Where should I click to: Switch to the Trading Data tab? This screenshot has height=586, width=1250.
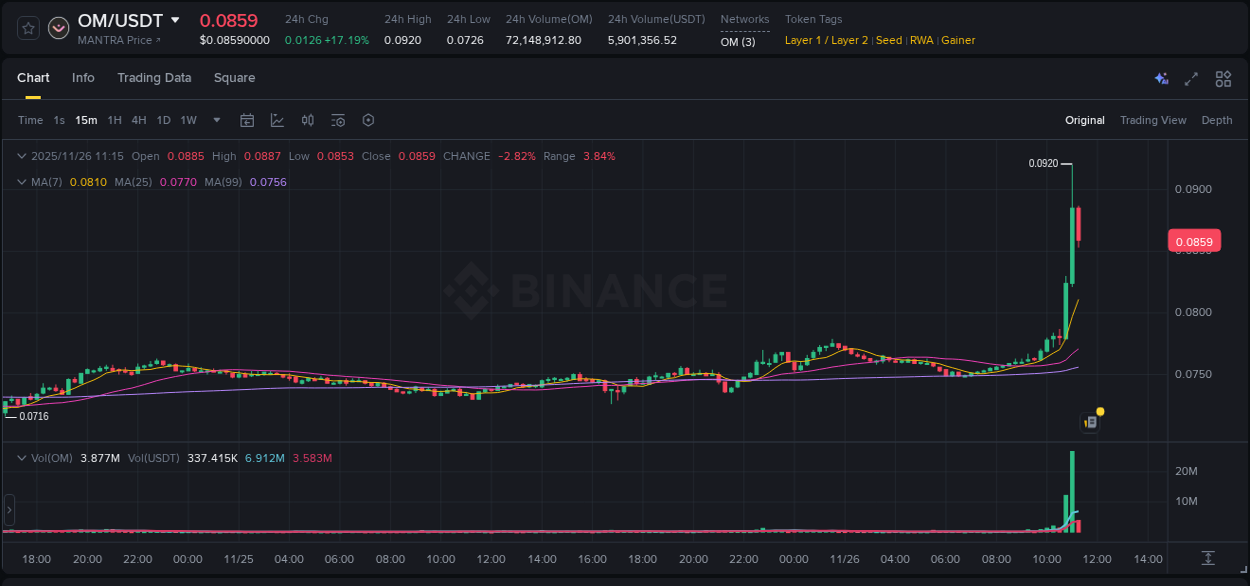coord(154,78)
